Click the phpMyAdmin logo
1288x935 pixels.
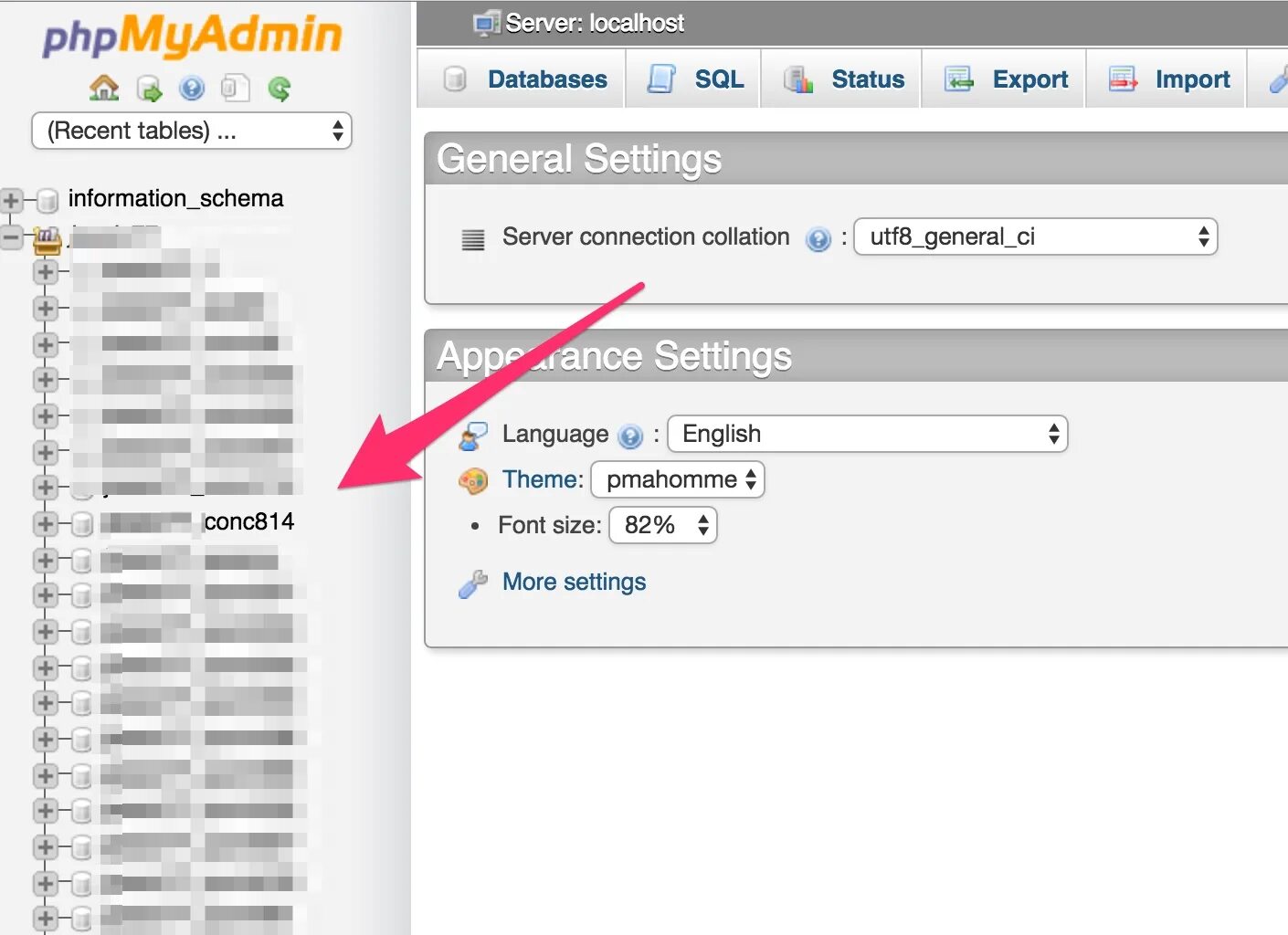192,36
